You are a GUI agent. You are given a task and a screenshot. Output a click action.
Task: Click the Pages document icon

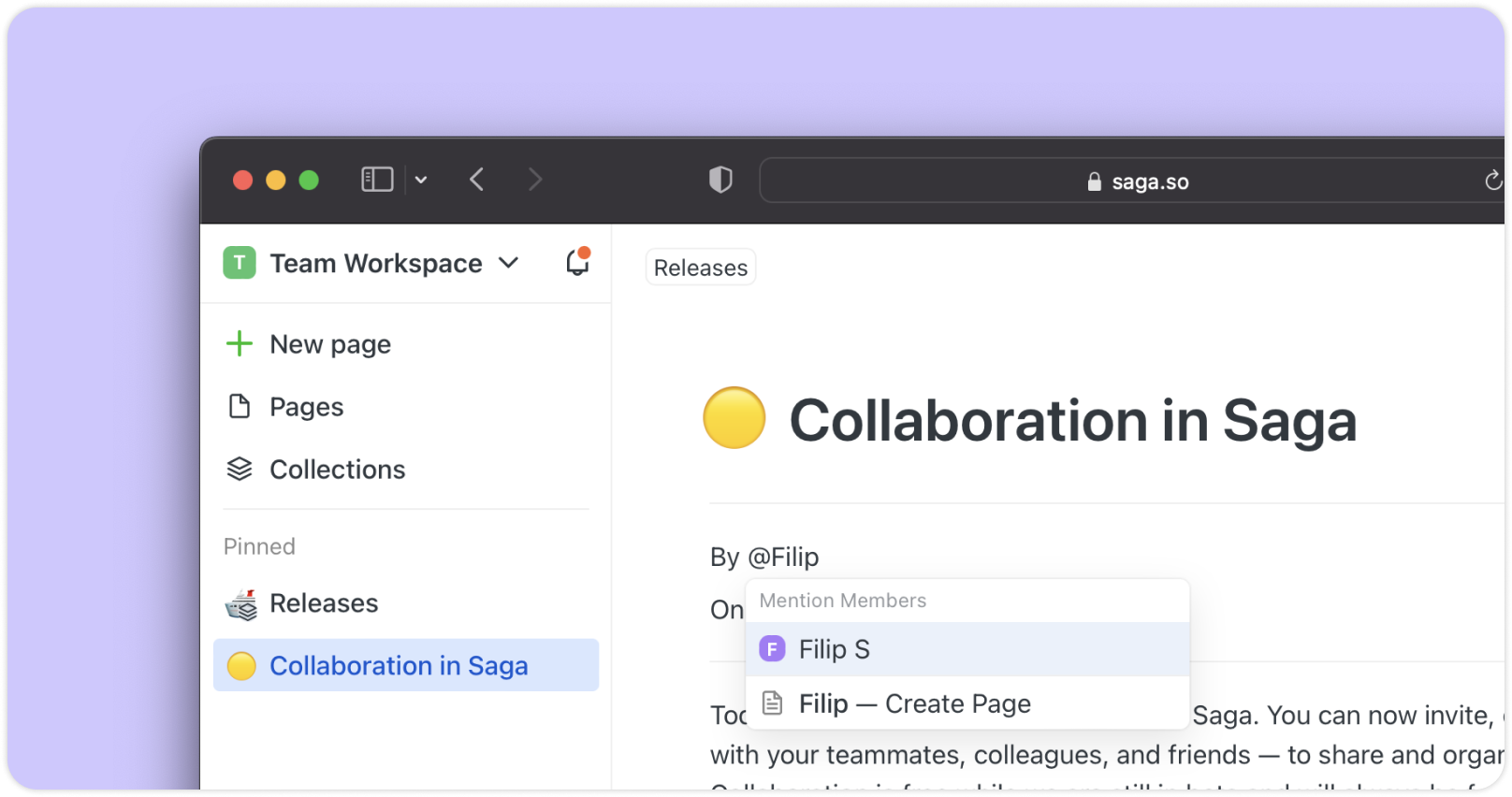pyautogui.click(x=240, y=407)
